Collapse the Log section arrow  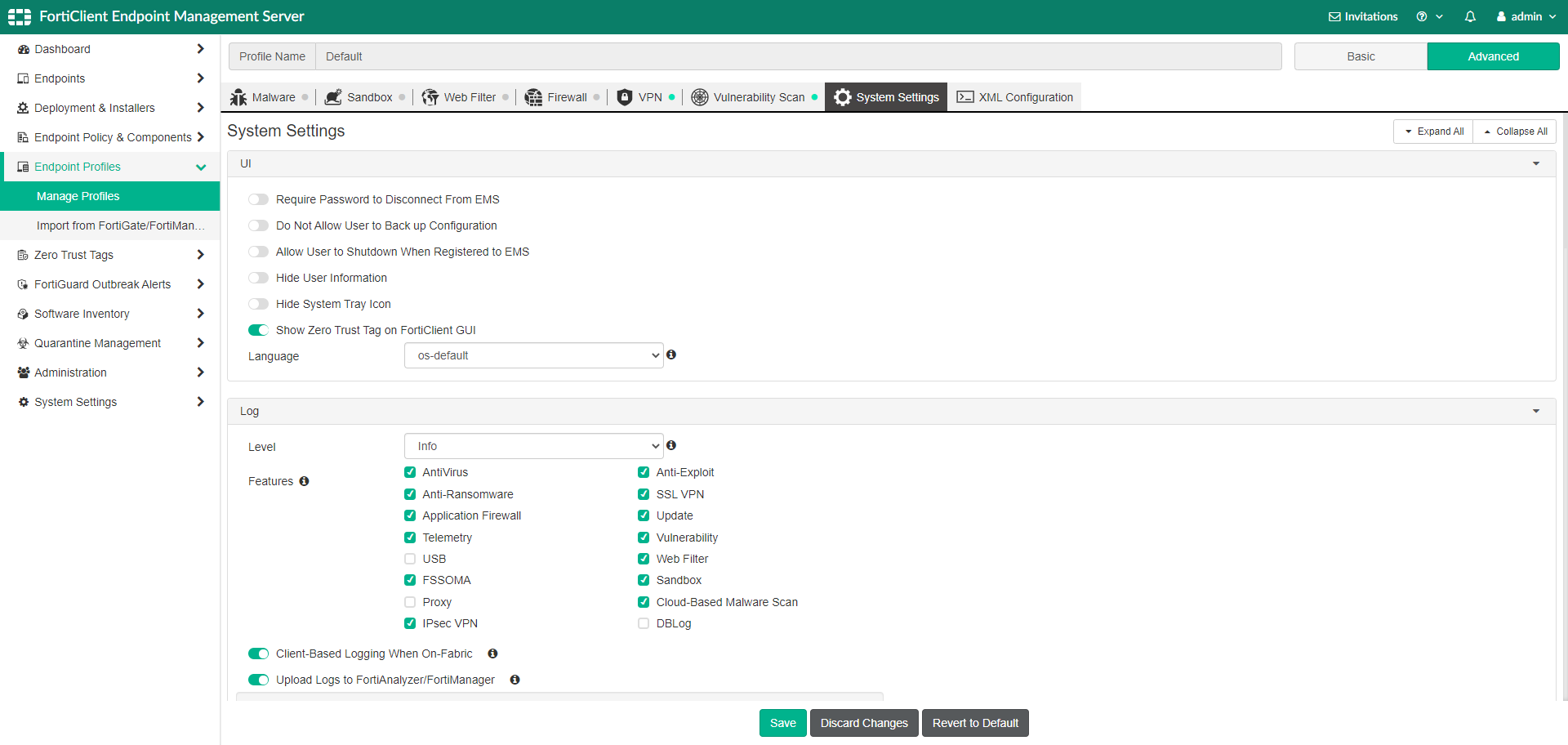(1536, 412)
